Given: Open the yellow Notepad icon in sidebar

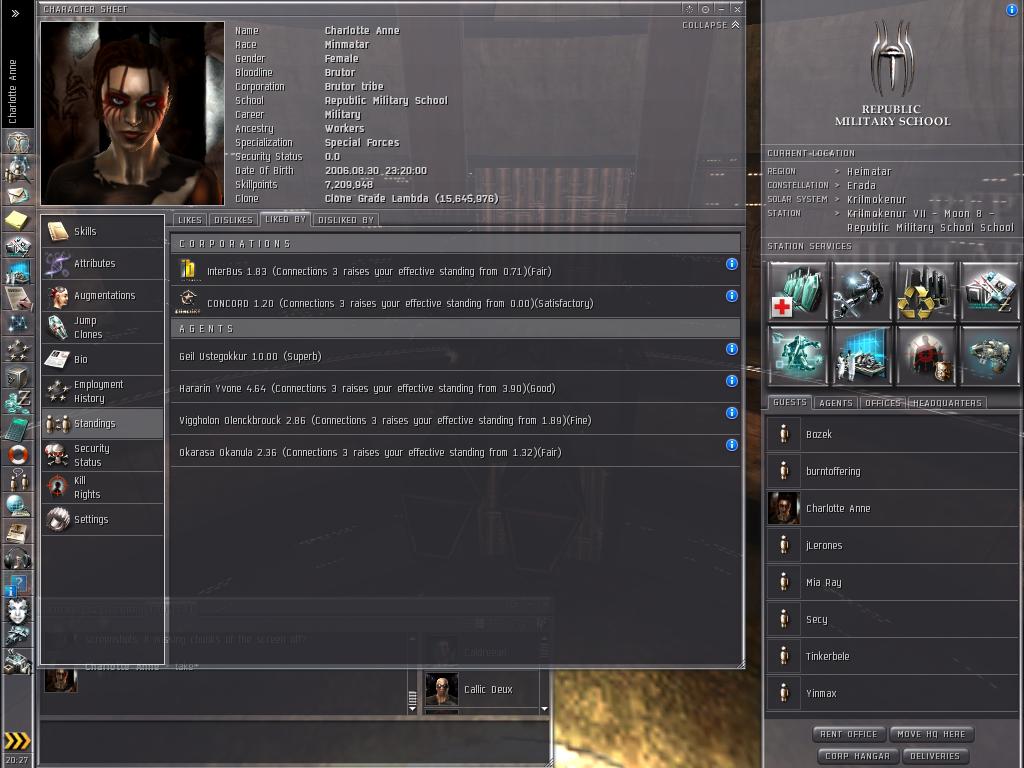Looking at the screenshot, I should tap(18, 221).
